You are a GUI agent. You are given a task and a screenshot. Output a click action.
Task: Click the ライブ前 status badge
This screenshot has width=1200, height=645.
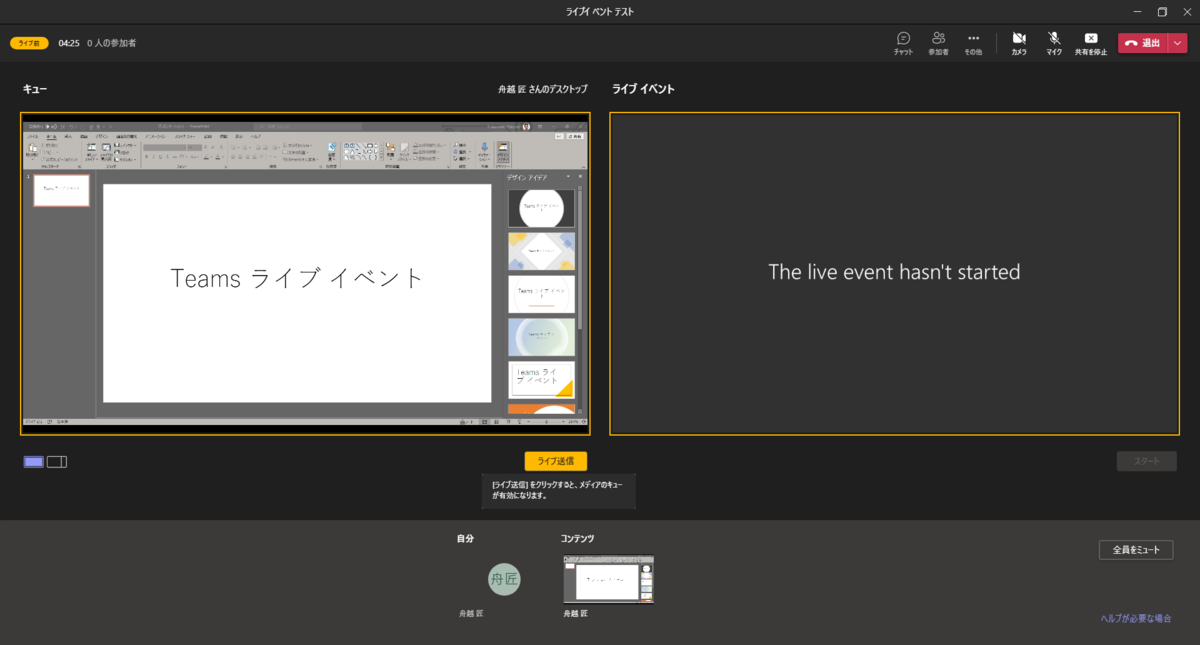pyautogui.click(x=29, y=43)
